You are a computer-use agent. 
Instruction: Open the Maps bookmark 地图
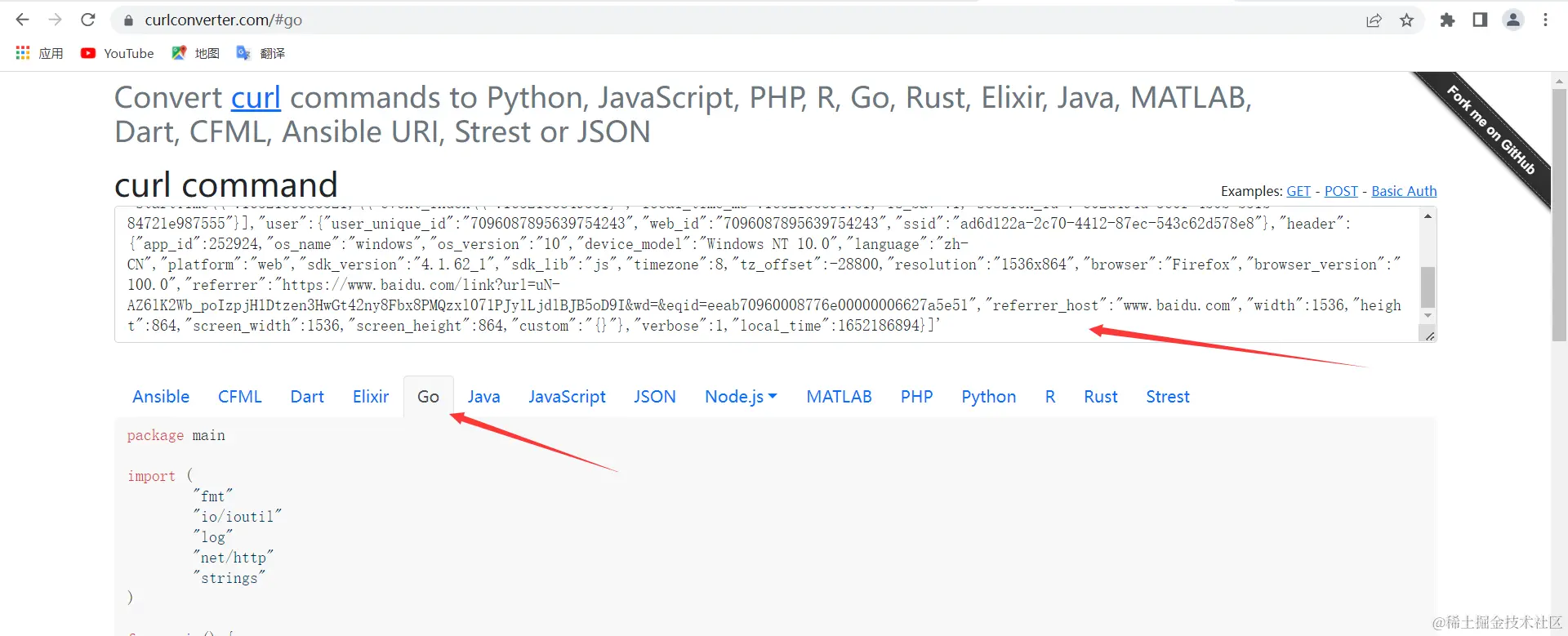[195, 53]
